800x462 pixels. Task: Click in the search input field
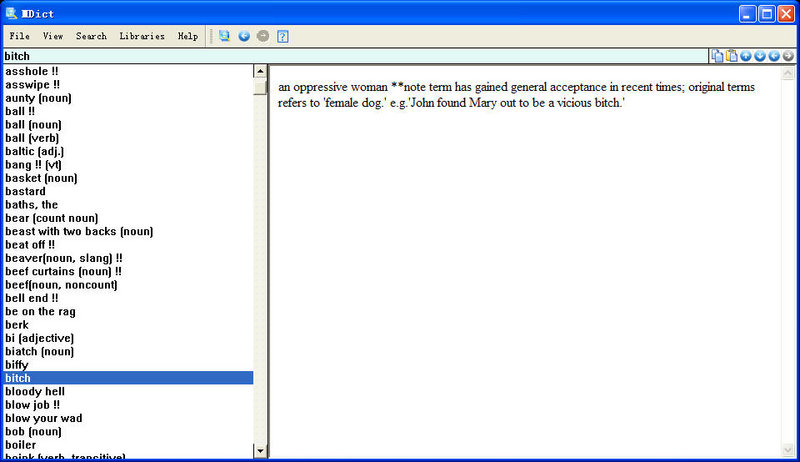350,56
